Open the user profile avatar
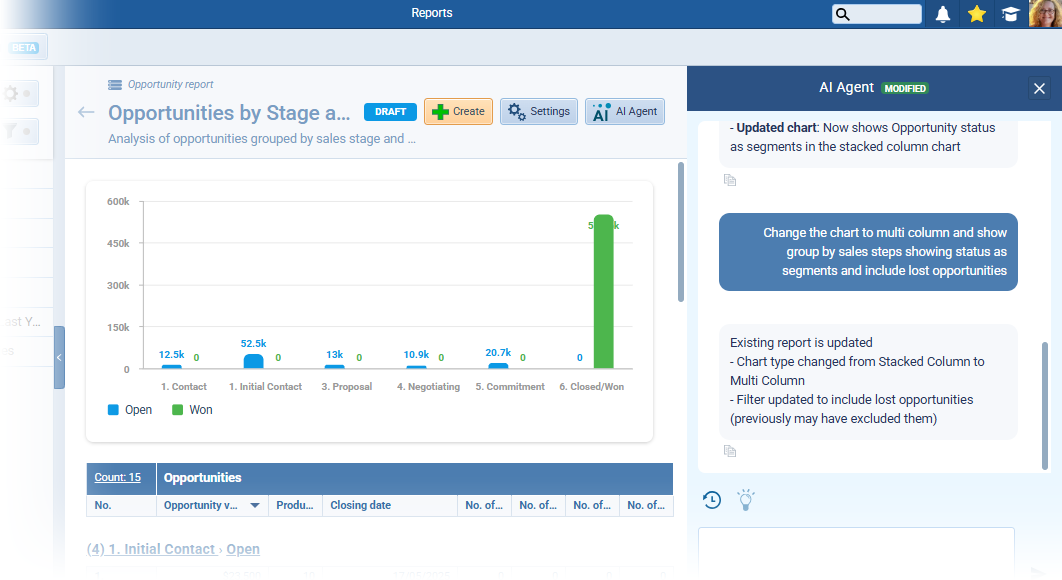Image resolution: width=1062 pixels, height=580 pixels. click(1044, 14)
